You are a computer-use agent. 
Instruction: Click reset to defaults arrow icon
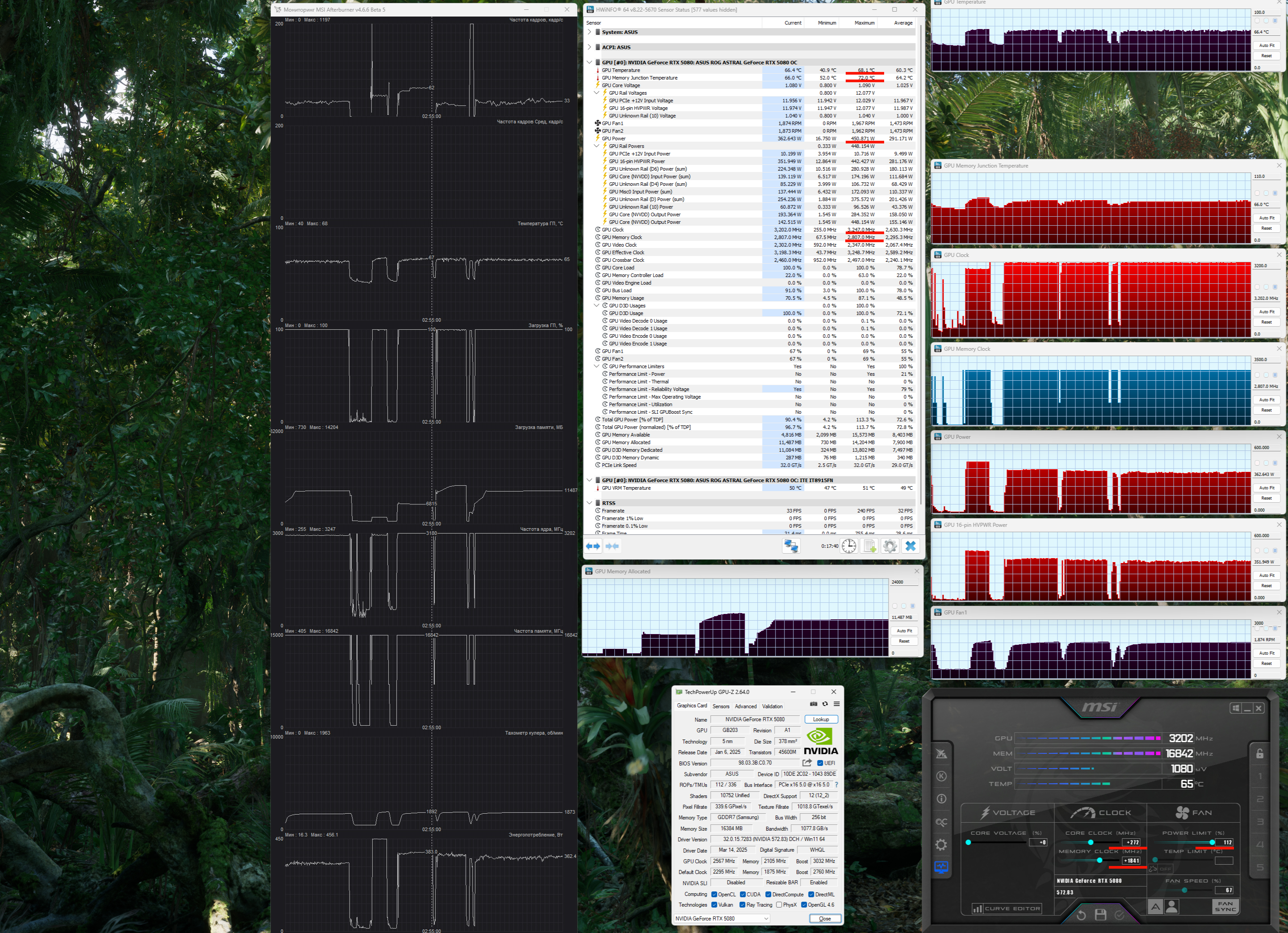pyautogui.click(x=1081, y=915)
